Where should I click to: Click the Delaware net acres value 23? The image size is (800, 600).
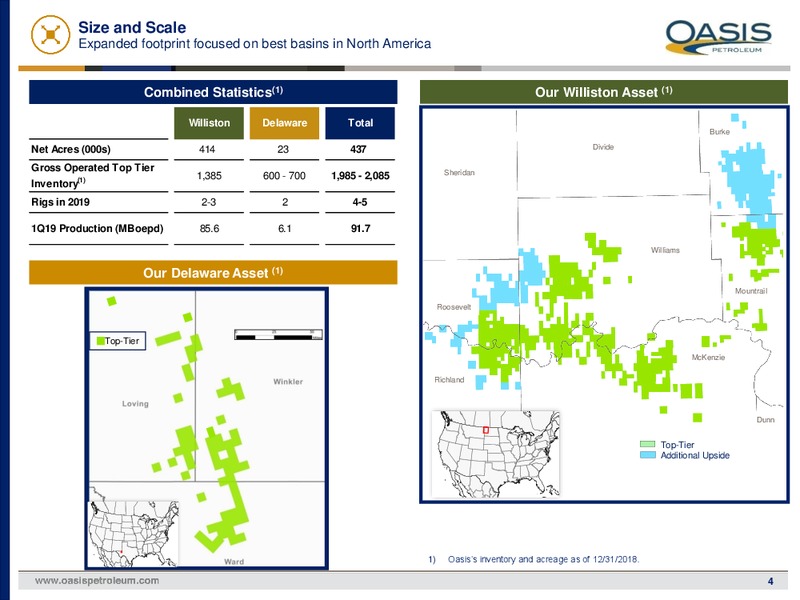click(283, 149)
